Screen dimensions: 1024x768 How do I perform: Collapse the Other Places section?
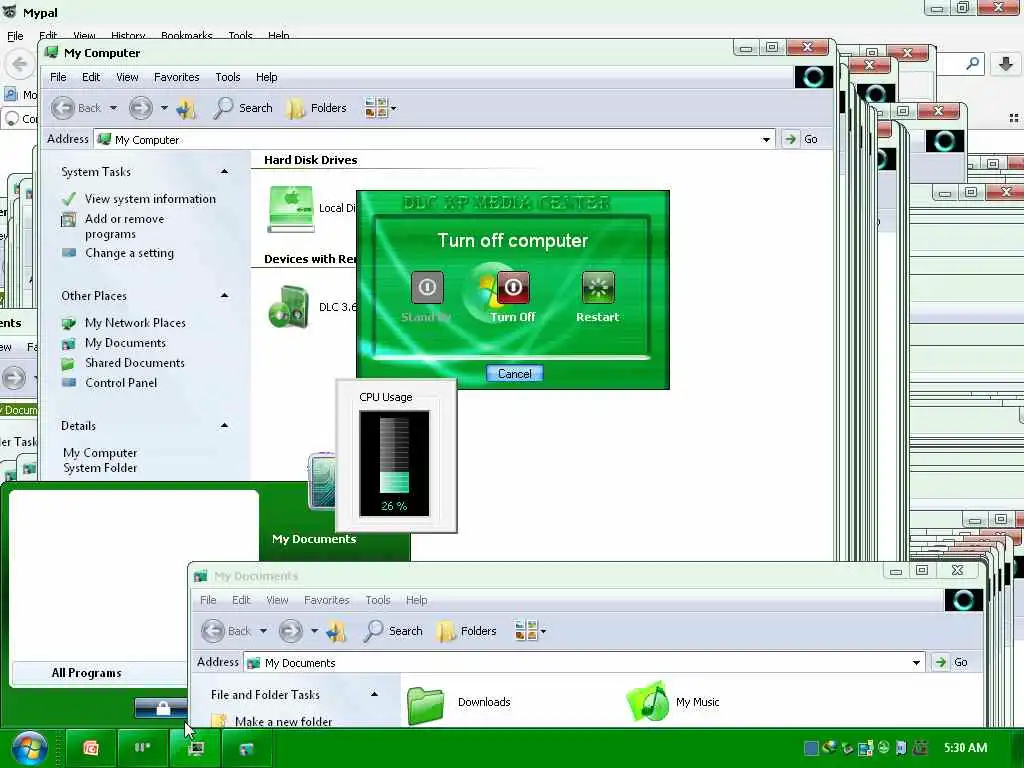coord(224,296)
